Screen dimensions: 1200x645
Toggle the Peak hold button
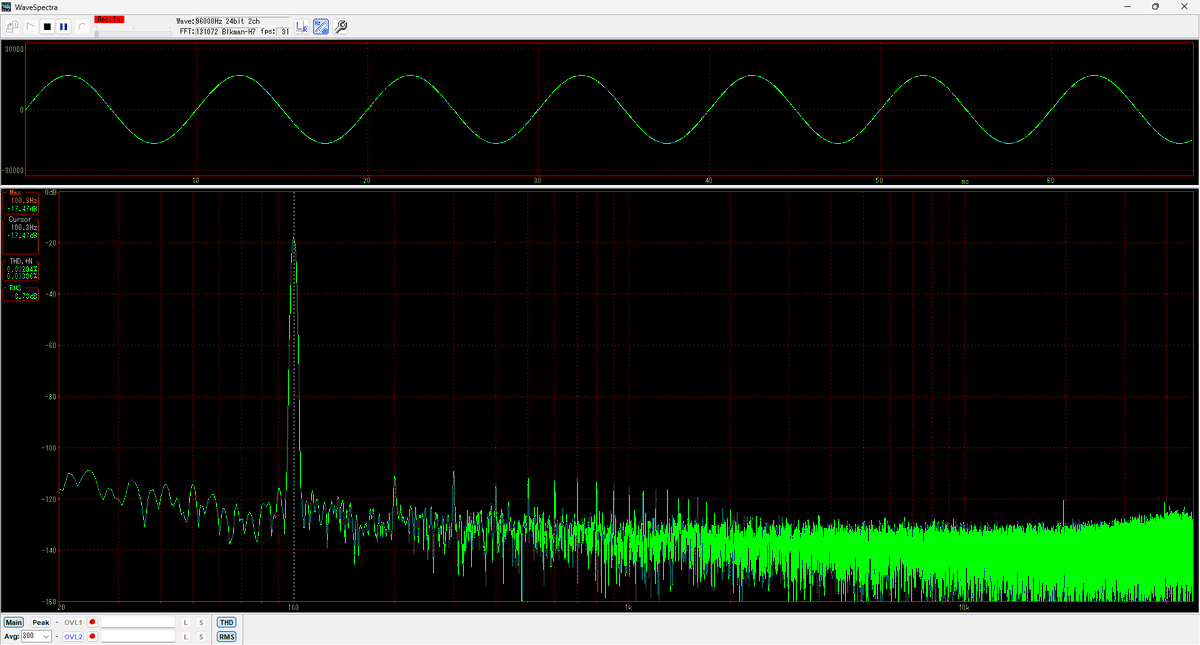[41, 622]
